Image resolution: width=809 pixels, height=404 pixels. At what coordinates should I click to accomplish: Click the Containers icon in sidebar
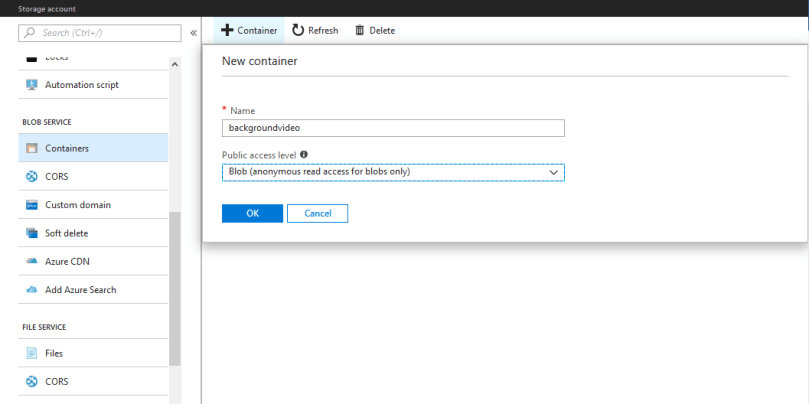pos(31,148)
